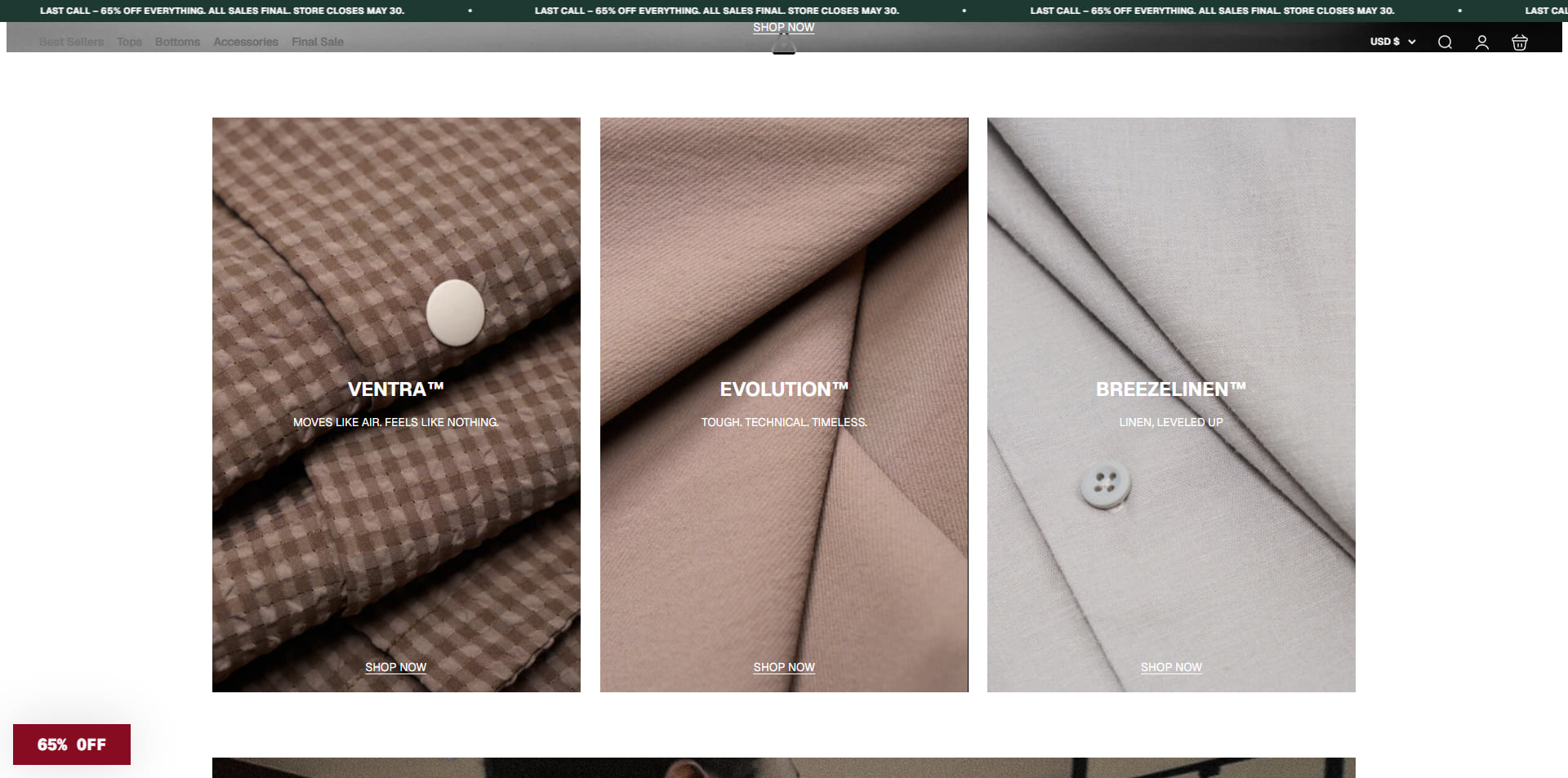The width and height of the screenshot is (1568, 778).
Task: Open the search magnifier icon
Action: (x=1445, y=42)
